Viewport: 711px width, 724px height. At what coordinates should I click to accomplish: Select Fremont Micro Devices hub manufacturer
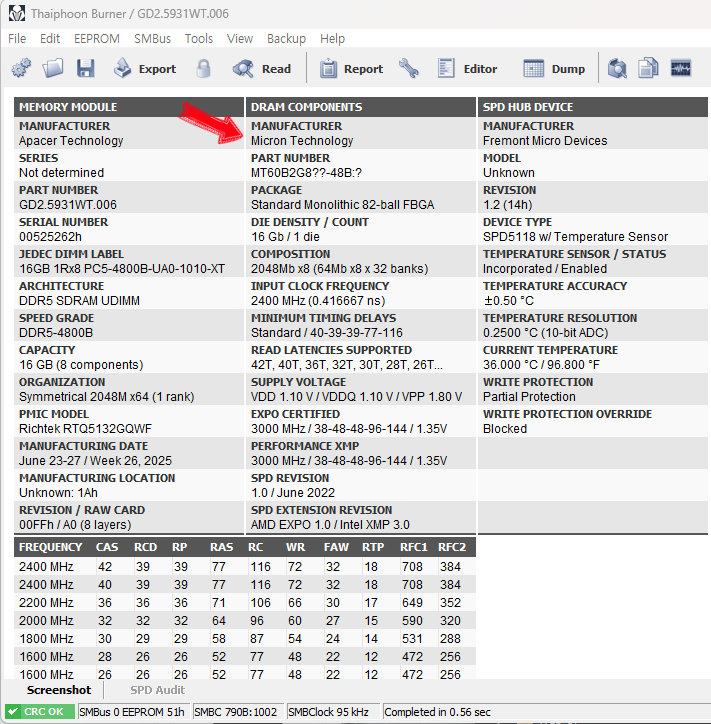click(545, 141)
